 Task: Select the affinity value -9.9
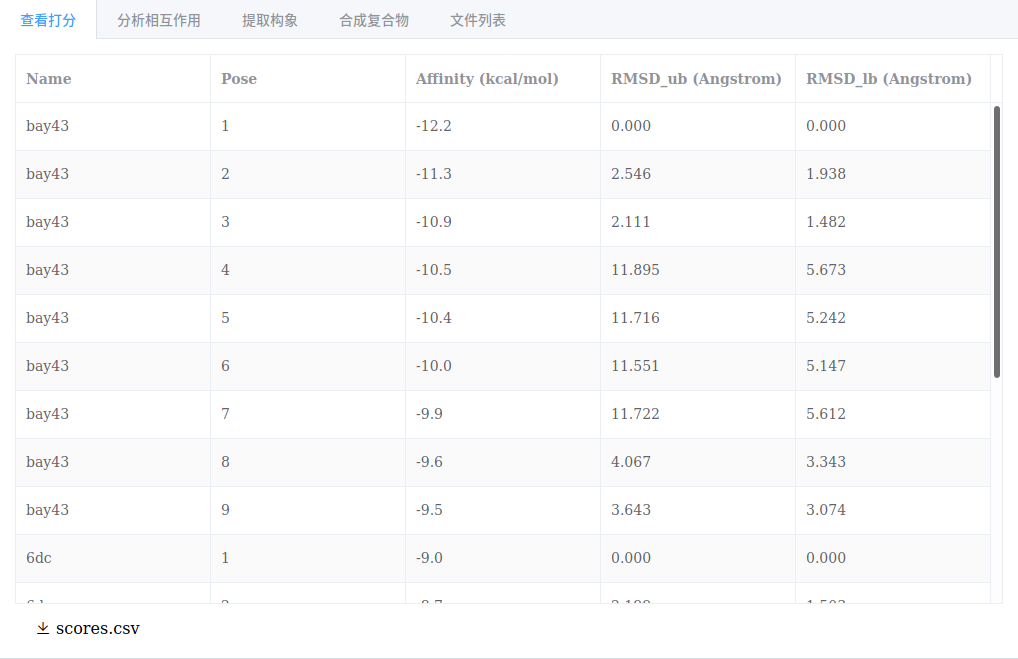[x=429, y=414]
